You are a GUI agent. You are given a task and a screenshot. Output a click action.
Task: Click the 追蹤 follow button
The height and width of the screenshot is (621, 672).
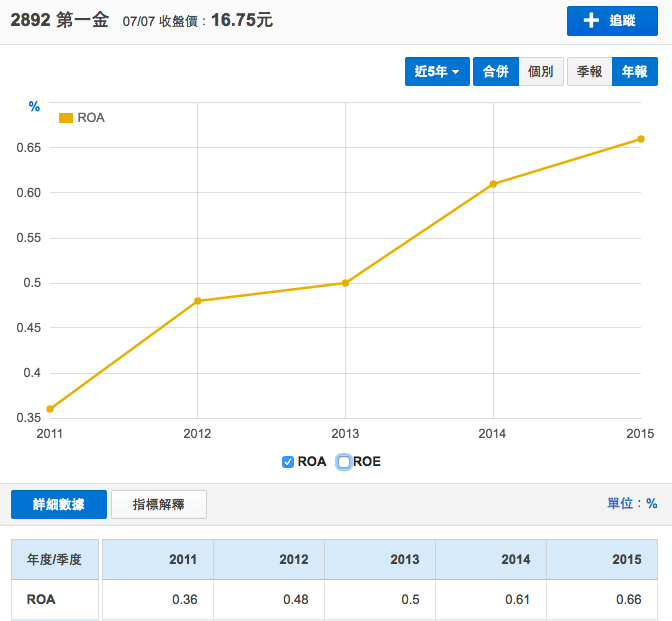click(612, 21)
